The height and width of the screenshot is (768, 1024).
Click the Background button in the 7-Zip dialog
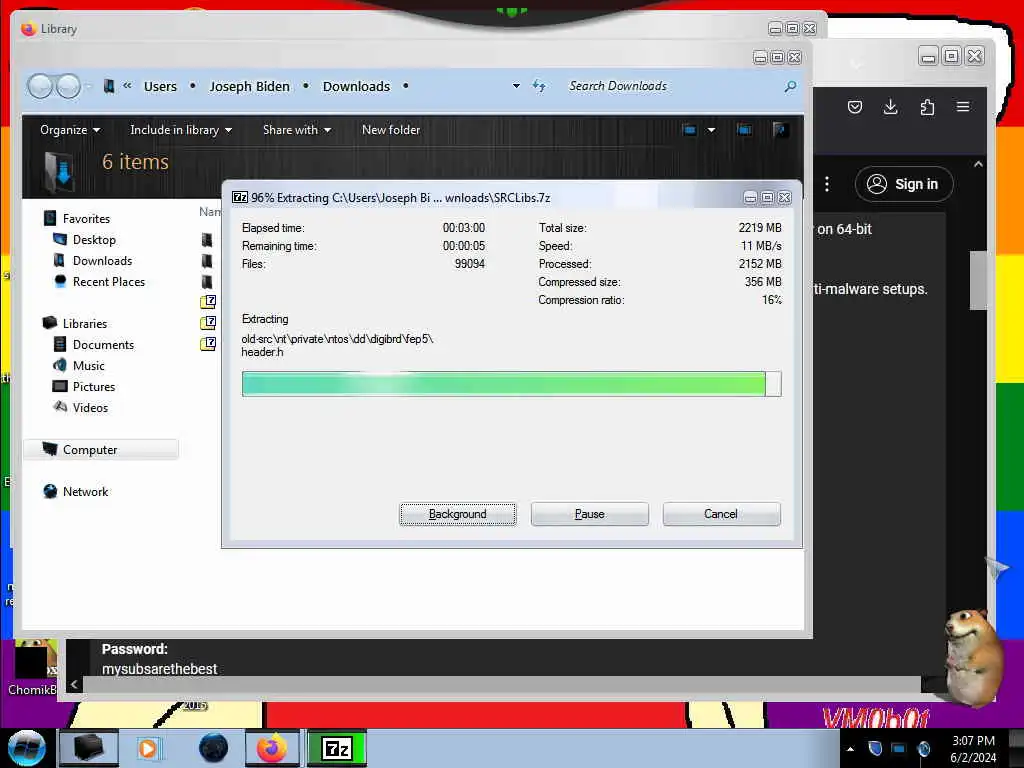coord(457,514)
